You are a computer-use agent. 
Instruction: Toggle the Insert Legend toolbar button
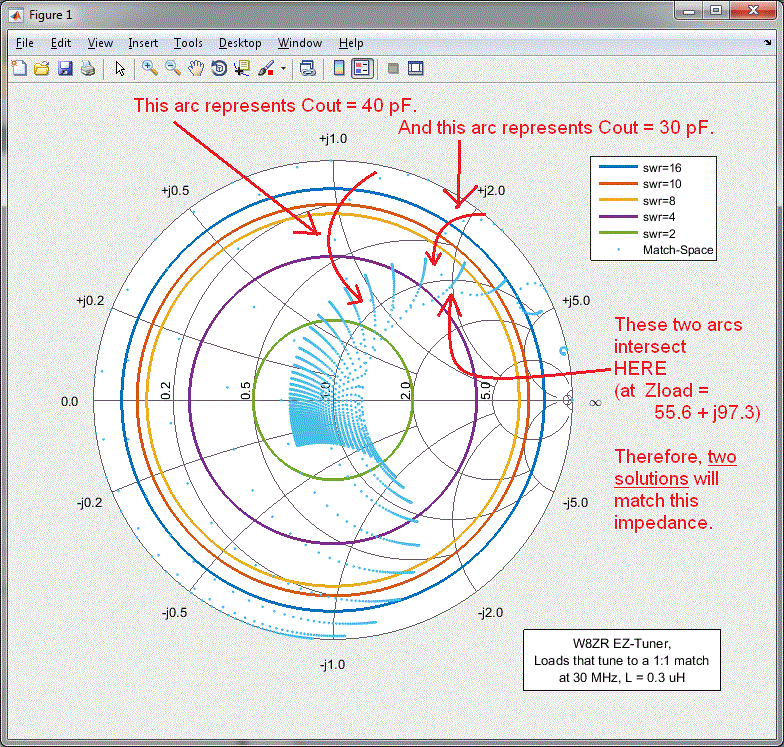coord(362,68)
